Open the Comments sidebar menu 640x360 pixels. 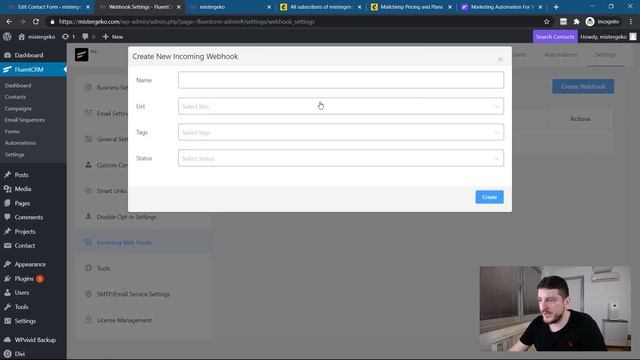coord(29,217)
